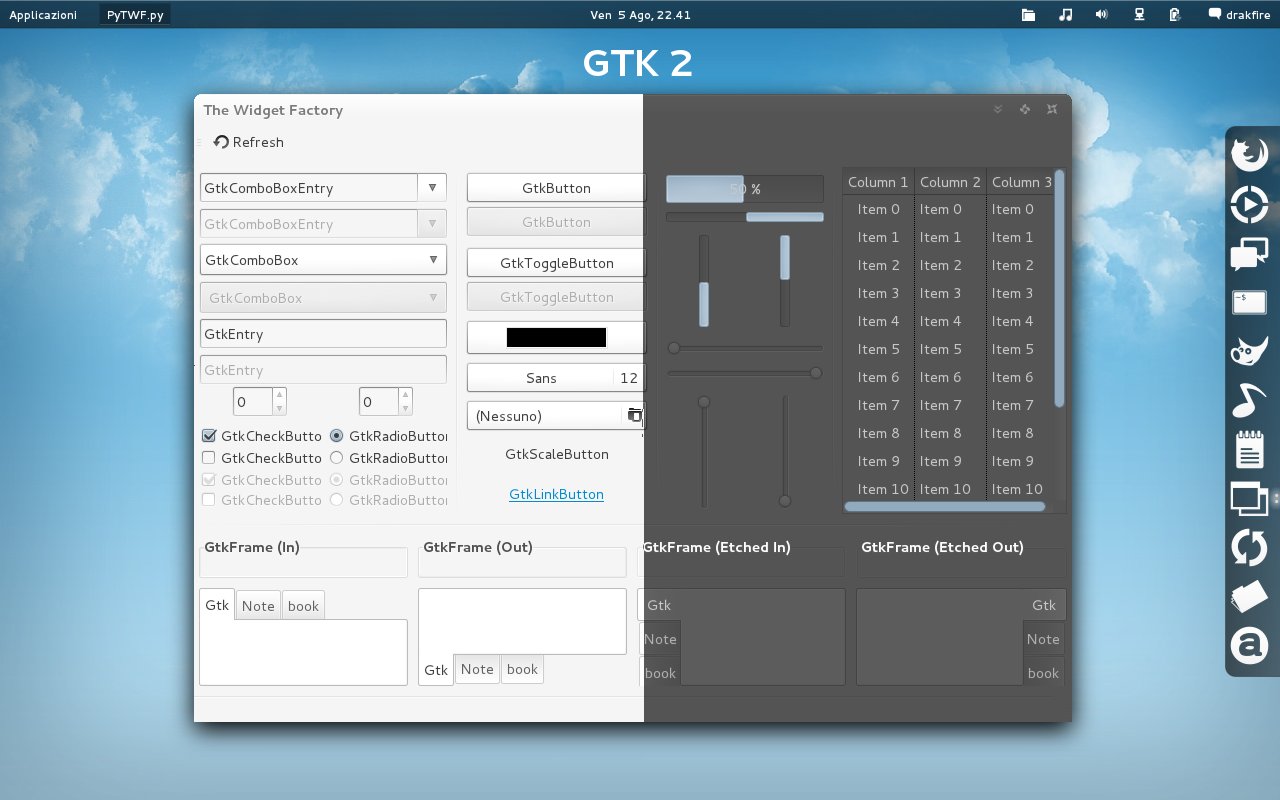Open the music note dock icon
Viewport: 1280px width, 800px height.
[x=1249, y=401]
